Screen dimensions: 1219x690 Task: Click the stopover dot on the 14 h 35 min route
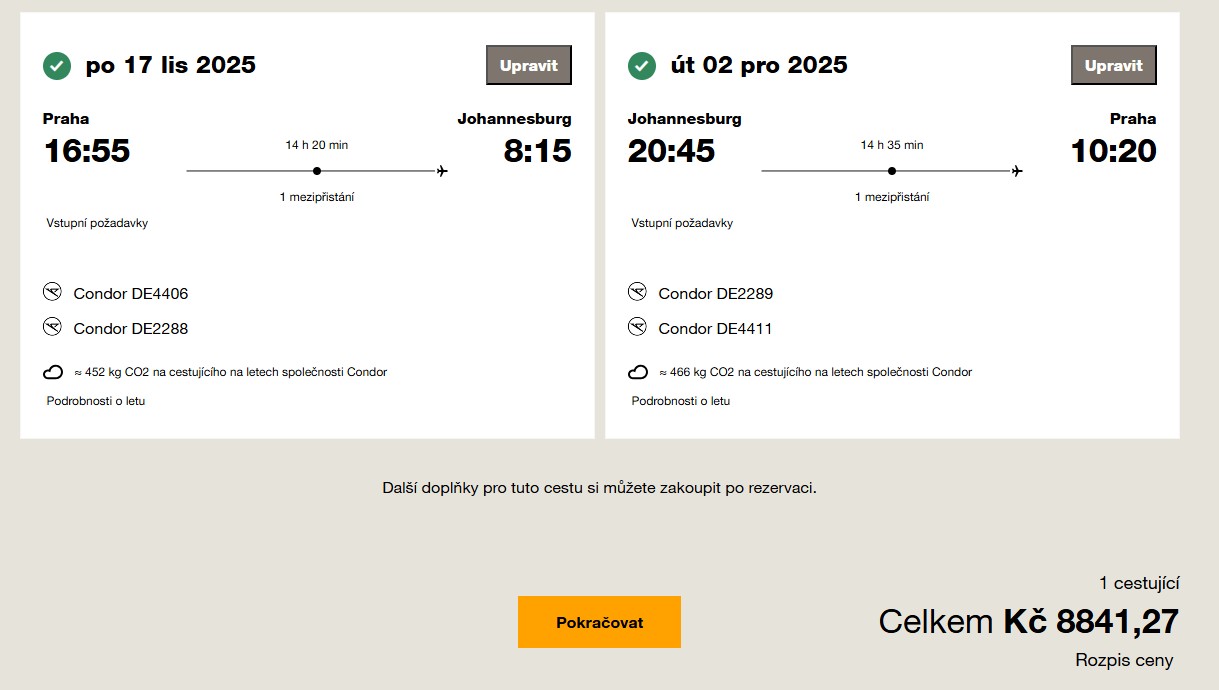point(892,171)
